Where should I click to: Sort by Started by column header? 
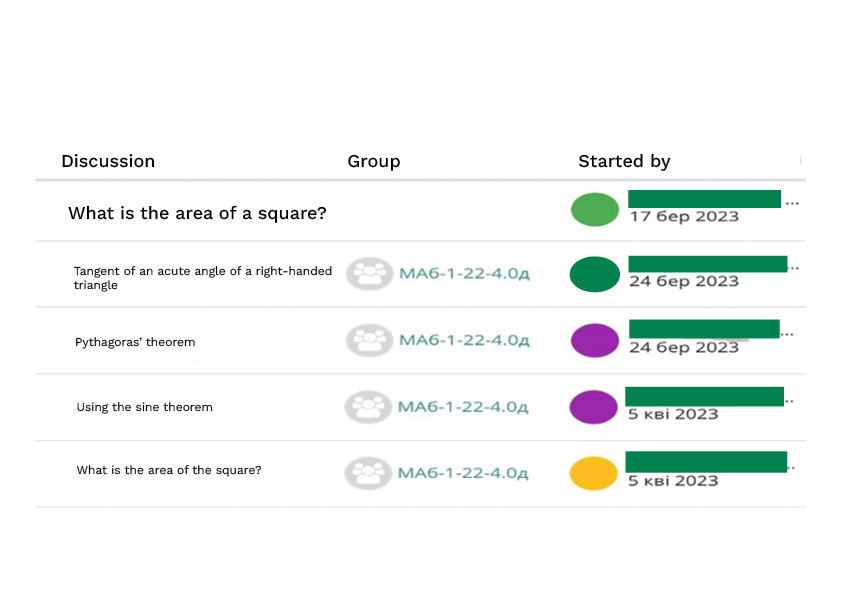[x=624, y=161]
